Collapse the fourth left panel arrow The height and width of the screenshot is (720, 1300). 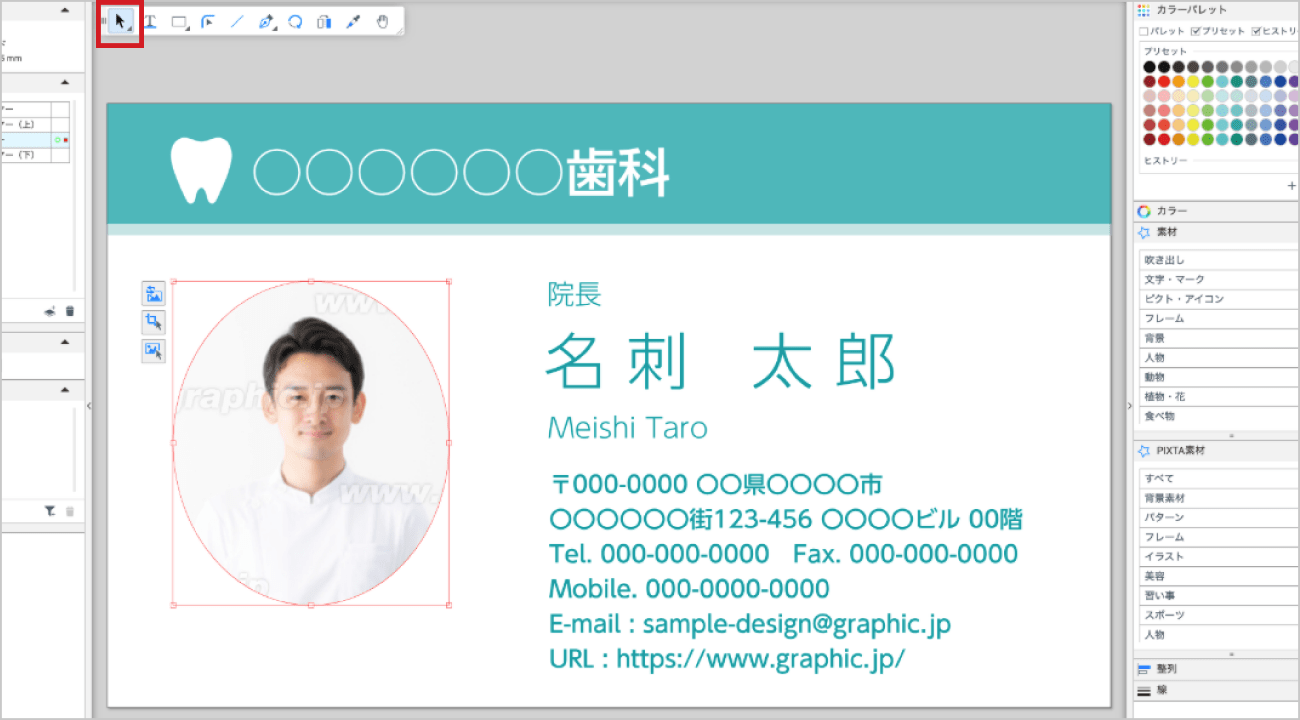tap(65, 390)
